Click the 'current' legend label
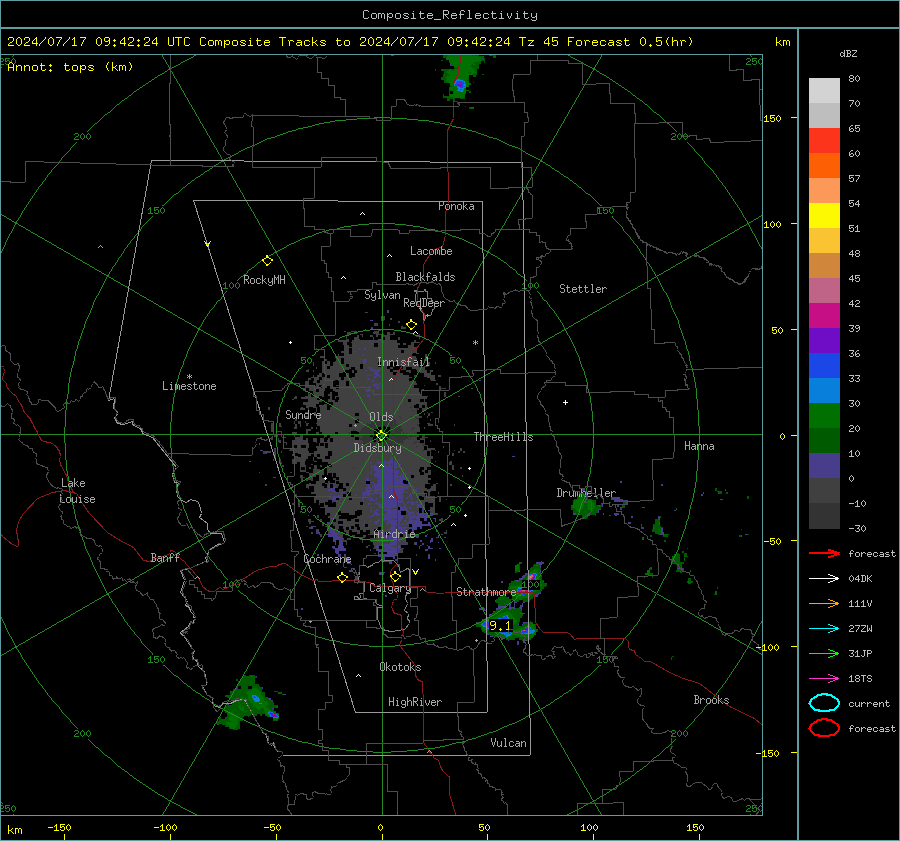Image resolution: width=900 pixels, height=841 pixels. 869,703
